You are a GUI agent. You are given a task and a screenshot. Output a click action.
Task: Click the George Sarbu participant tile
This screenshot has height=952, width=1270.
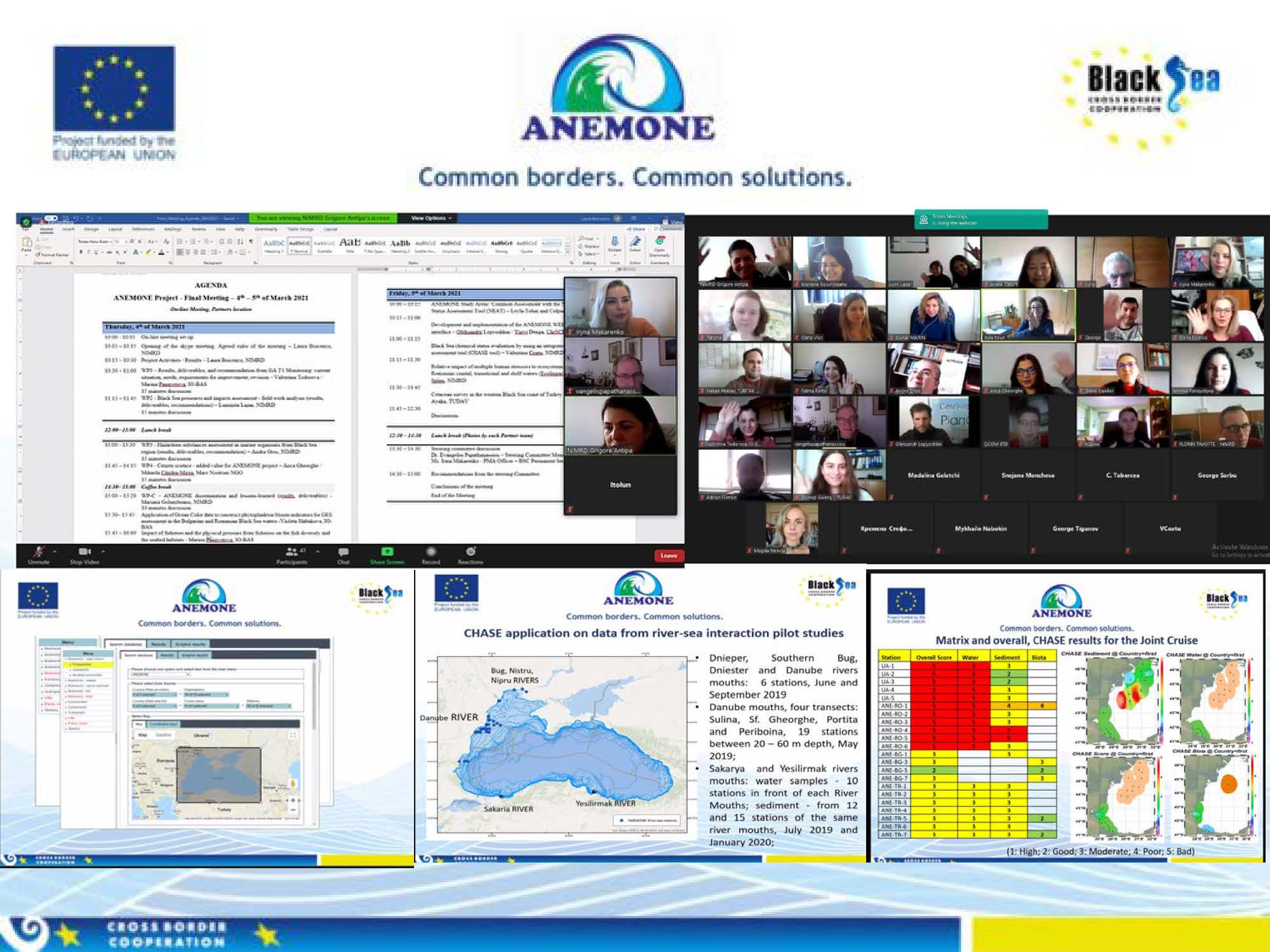1217,475
